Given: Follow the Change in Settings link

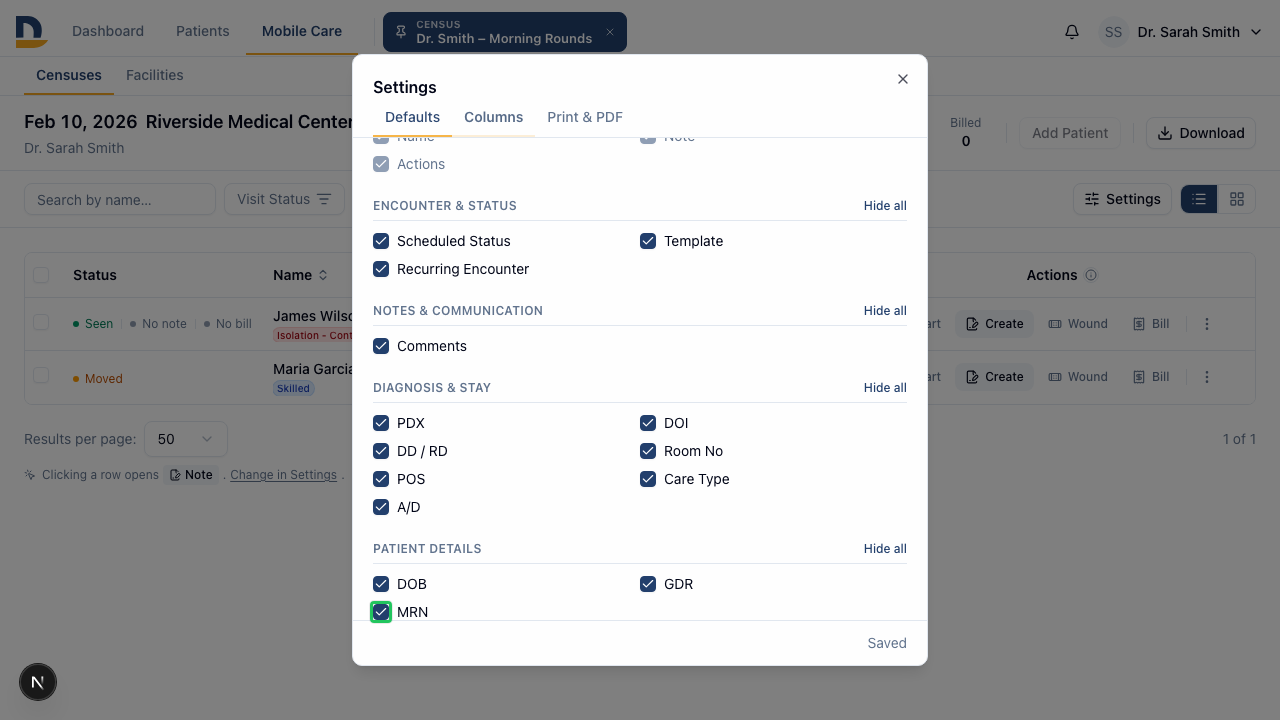Looking at the screenshot, I should [x=284, y=475].
